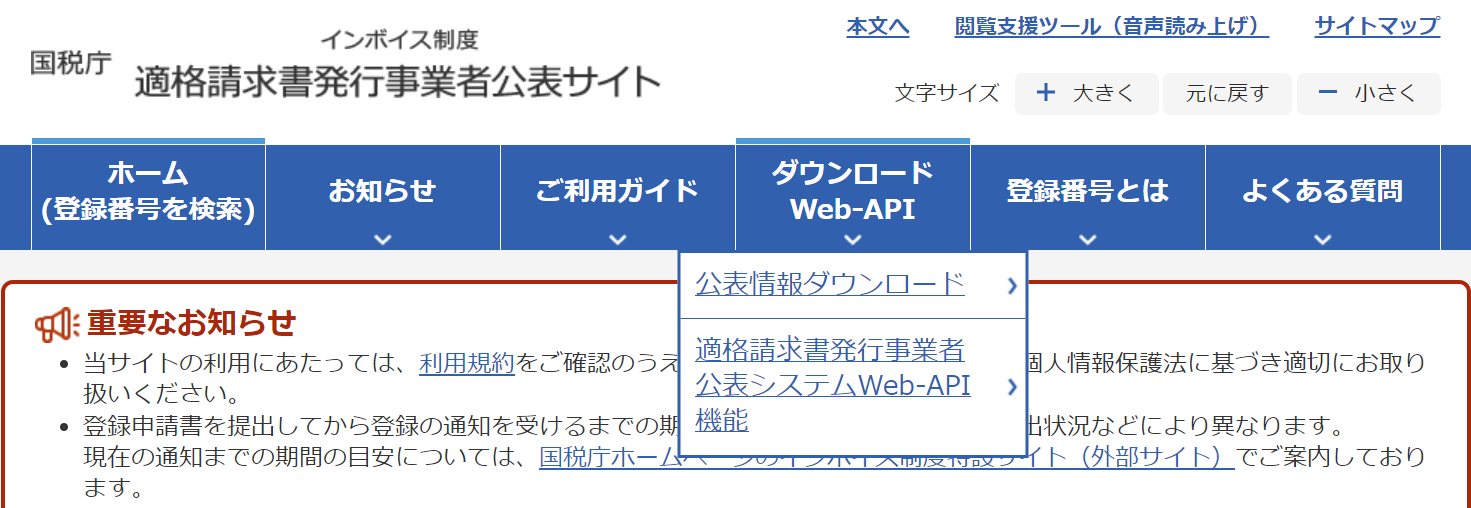Click the plus icon in 大きく button
The image size is (1471, 508).
tap(1046, 93)
